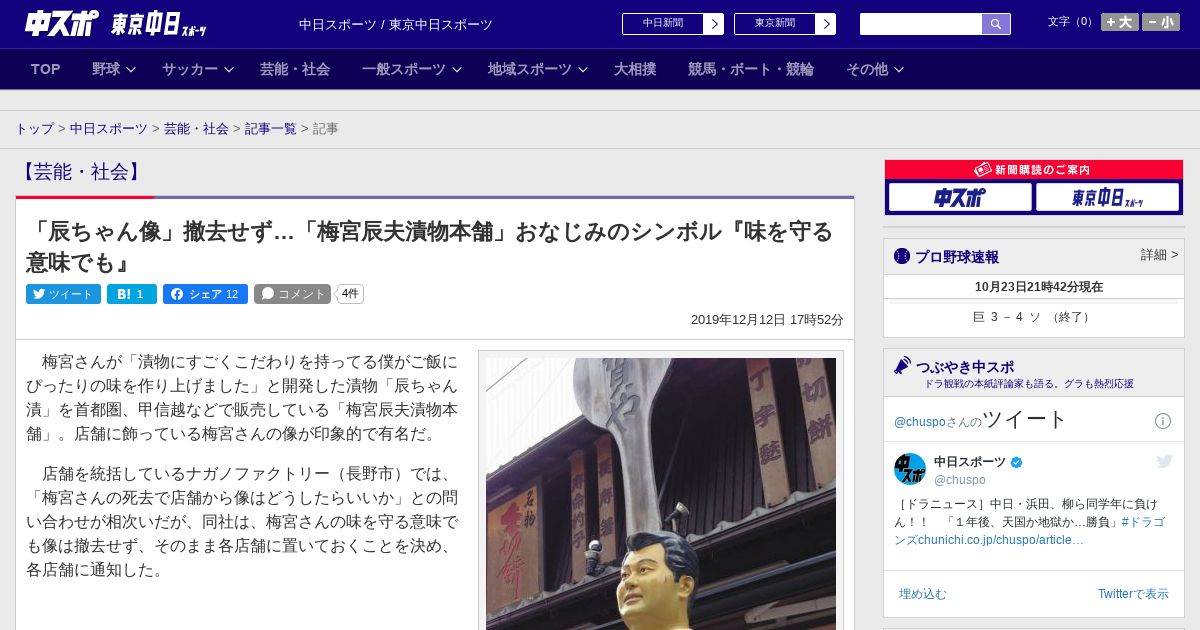Click the Hatena B! bookmark button

[132, 294]
